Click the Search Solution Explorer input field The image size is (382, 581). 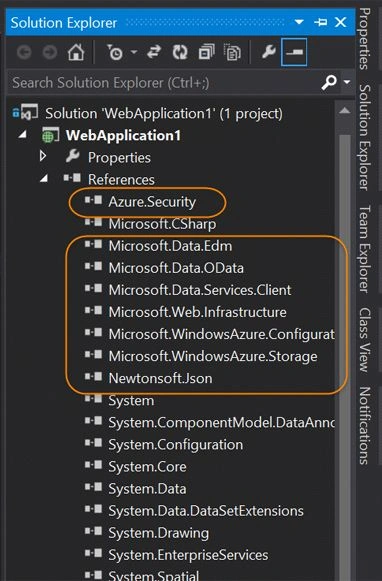(163, 82)
